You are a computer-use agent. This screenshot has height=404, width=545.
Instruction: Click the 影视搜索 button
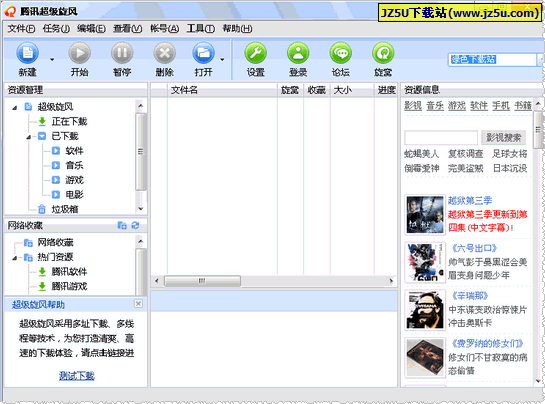point(504,138)
